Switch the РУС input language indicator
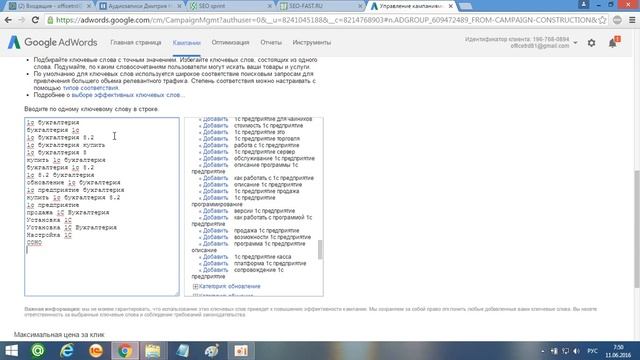This screenshot has height=360, width=640. [x=592, y=351]
